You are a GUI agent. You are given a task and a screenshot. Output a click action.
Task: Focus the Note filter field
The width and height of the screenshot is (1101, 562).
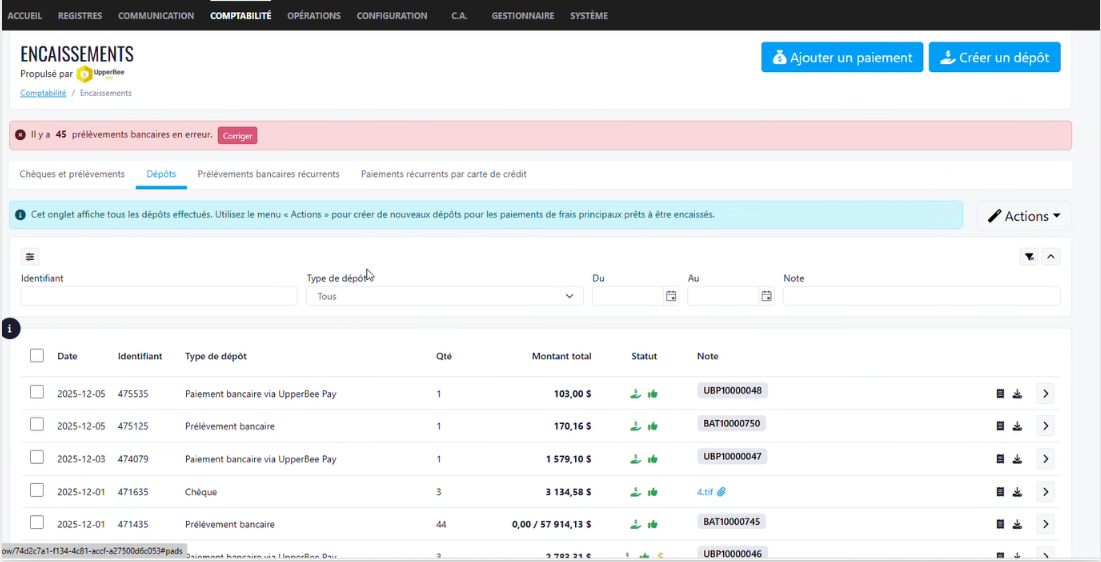(921, 296)
